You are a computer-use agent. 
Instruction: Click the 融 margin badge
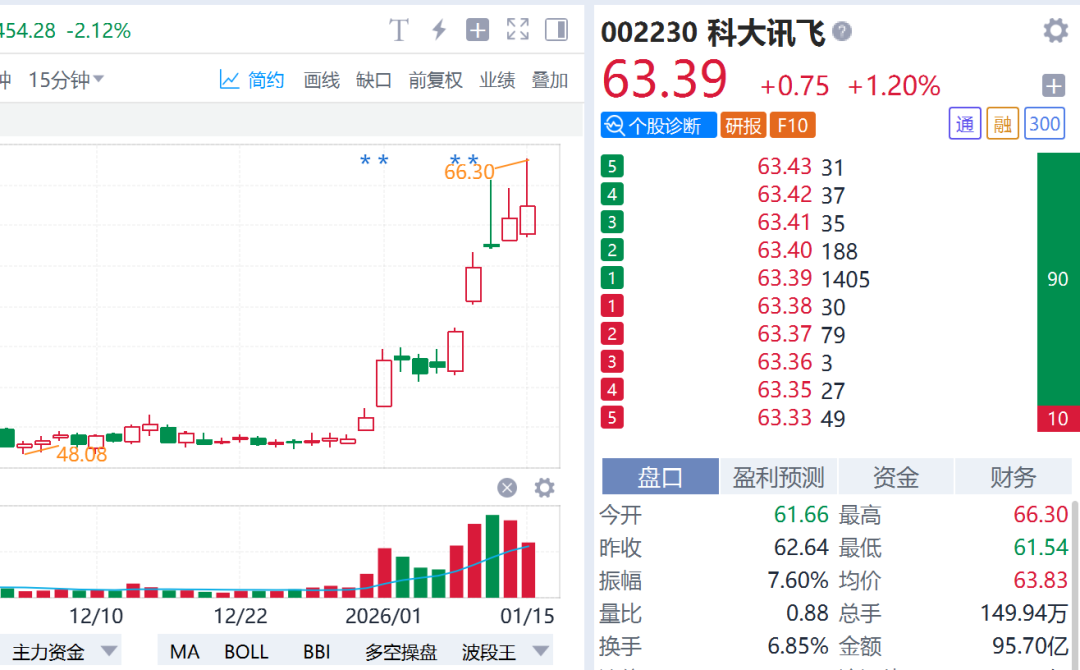coord(1002,124)
